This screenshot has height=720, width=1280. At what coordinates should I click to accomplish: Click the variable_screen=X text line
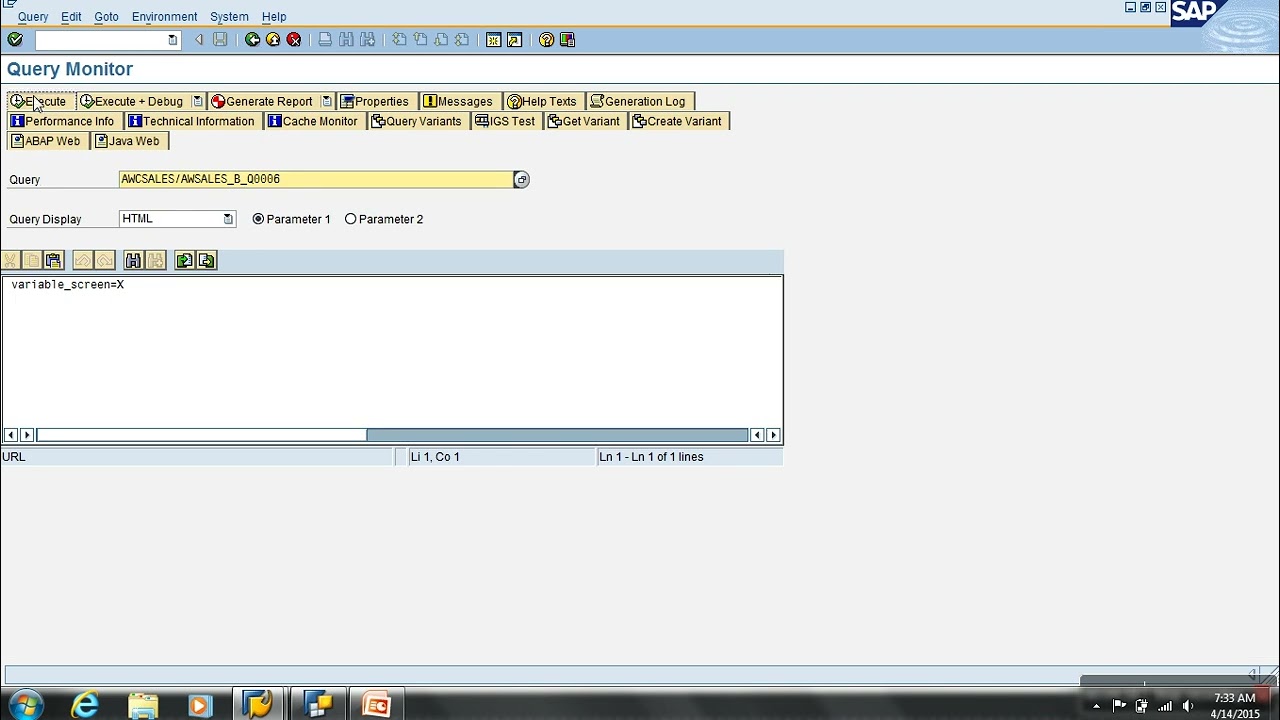pos(67,285)
